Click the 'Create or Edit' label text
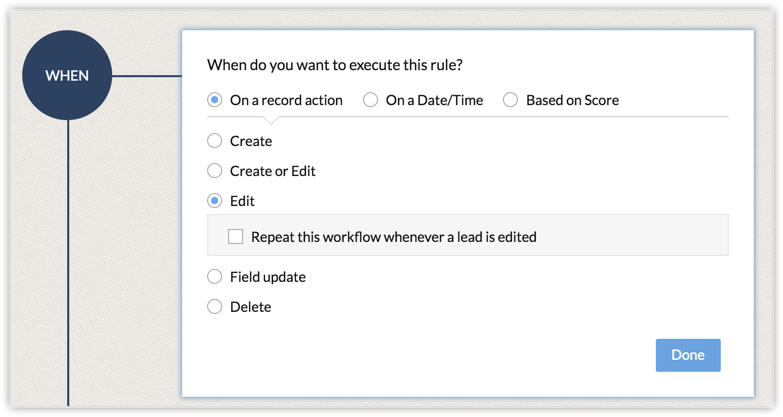The height and width of the screenshot is (417, 783). pos(273,171)
